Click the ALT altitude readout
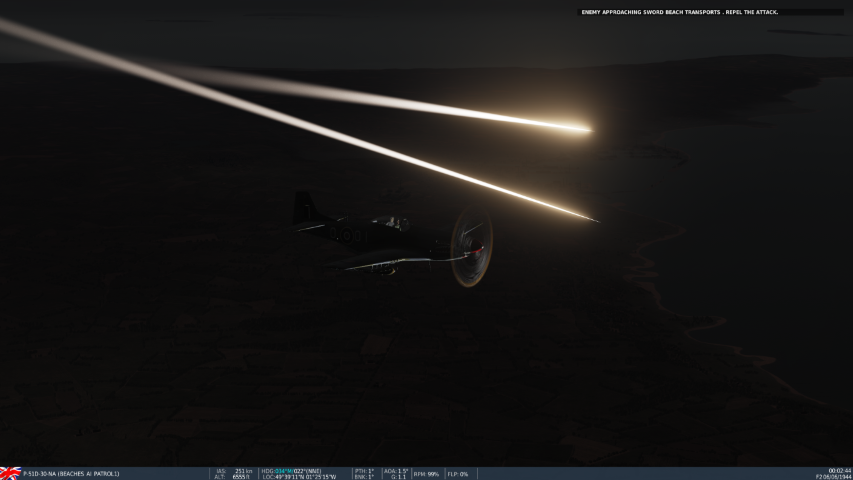853x480 pixels. click(x=231, y=477)
